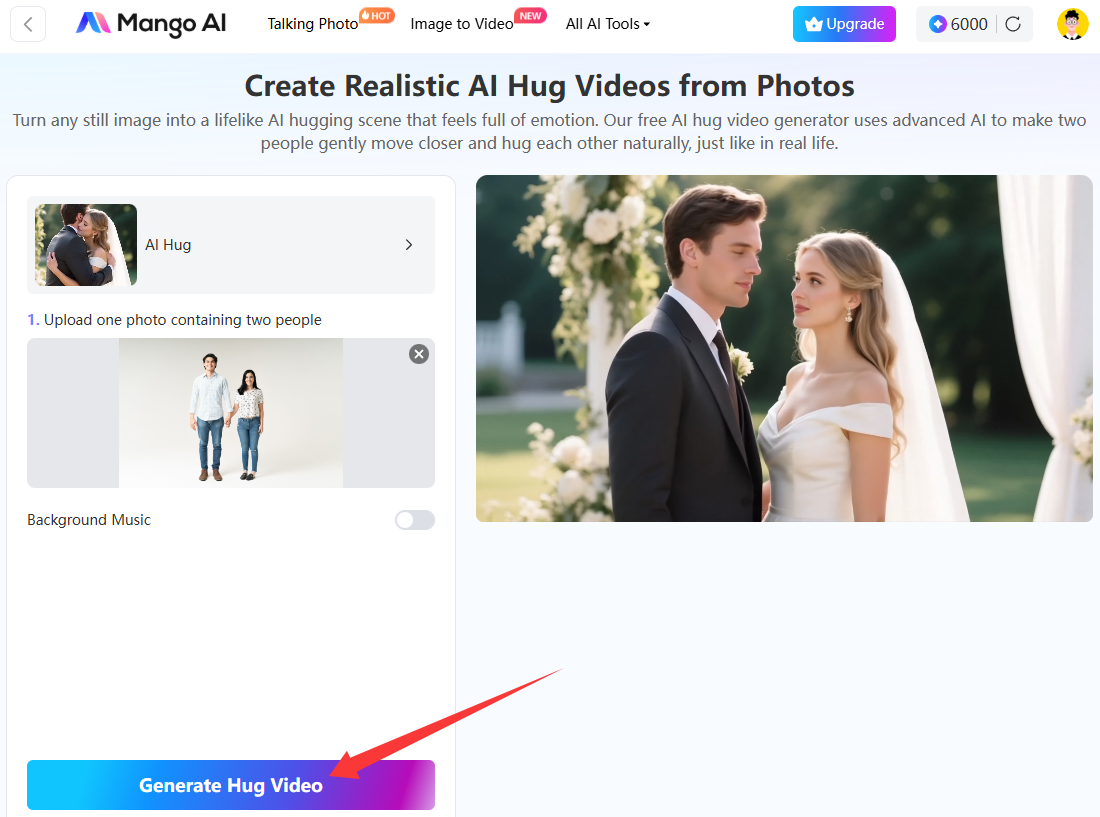Screen dimensions: 1100x817
Task: Click the Mango AI logo
Action: pos(148,24)
